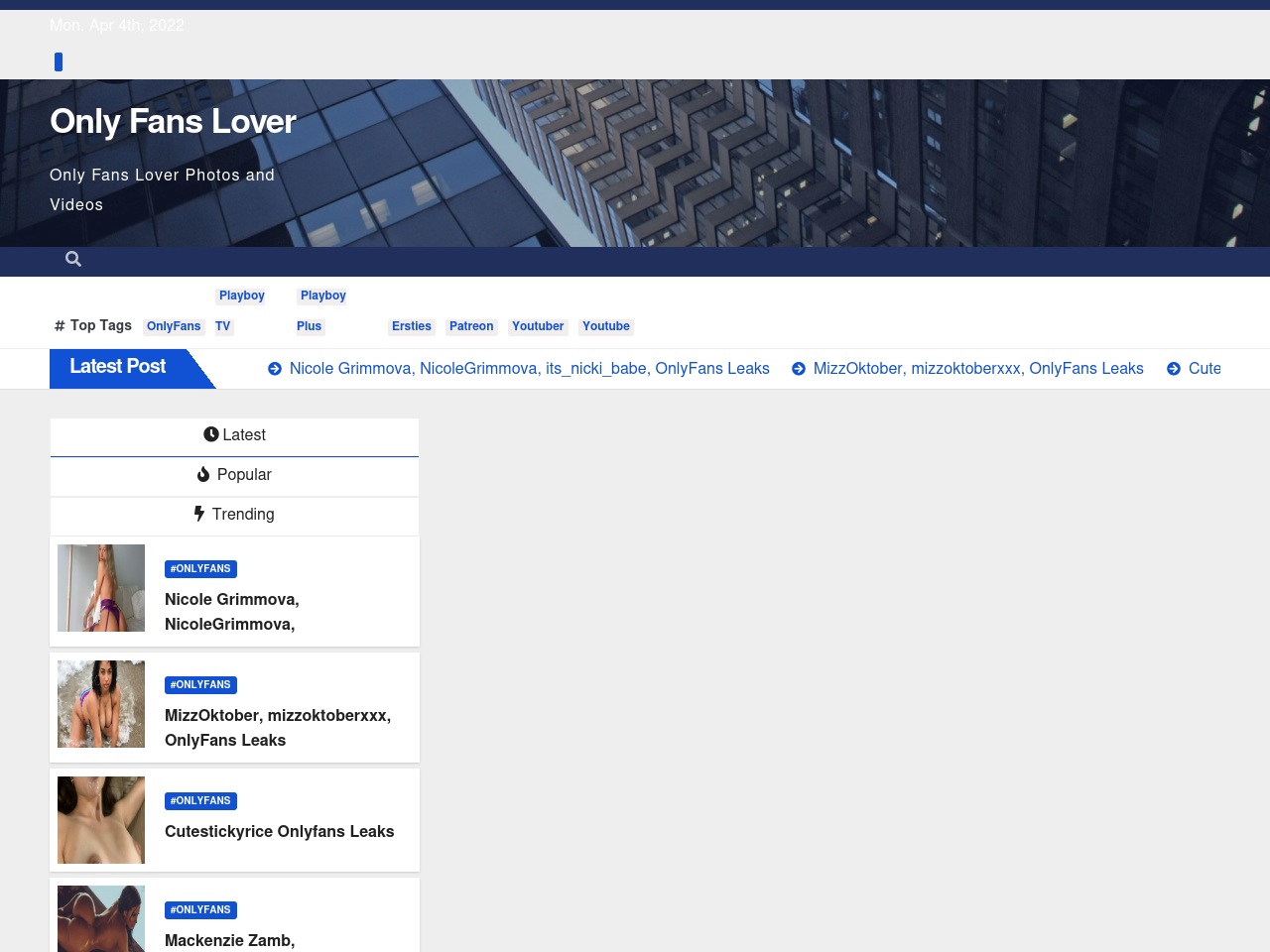The image size is (1270, 952).
Task: Go to Only Fans Lover site title
Action: point(173,121)
